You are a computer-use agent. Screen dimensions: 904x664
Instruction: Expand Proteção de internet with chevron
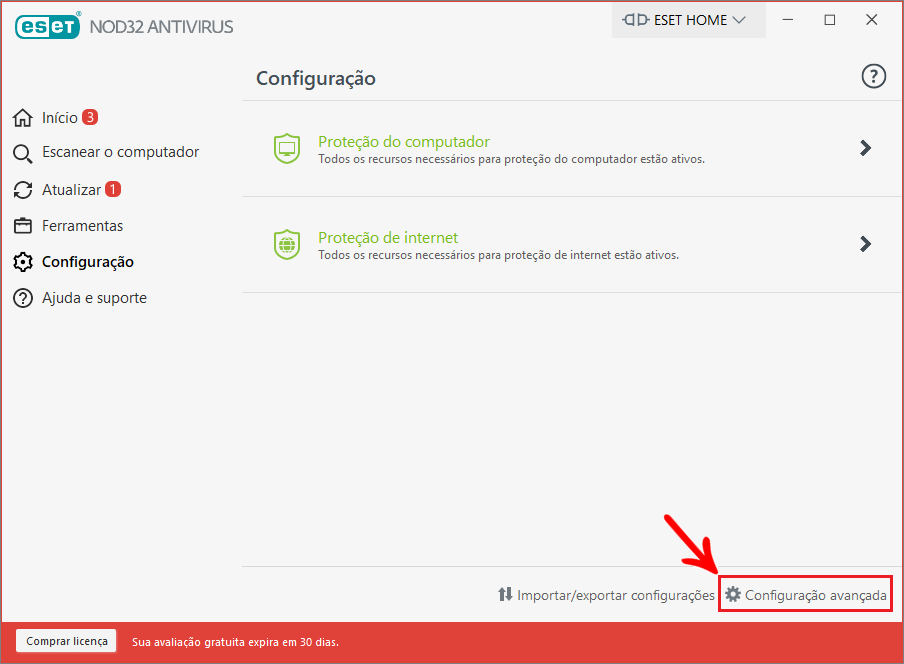coord(865,244)
